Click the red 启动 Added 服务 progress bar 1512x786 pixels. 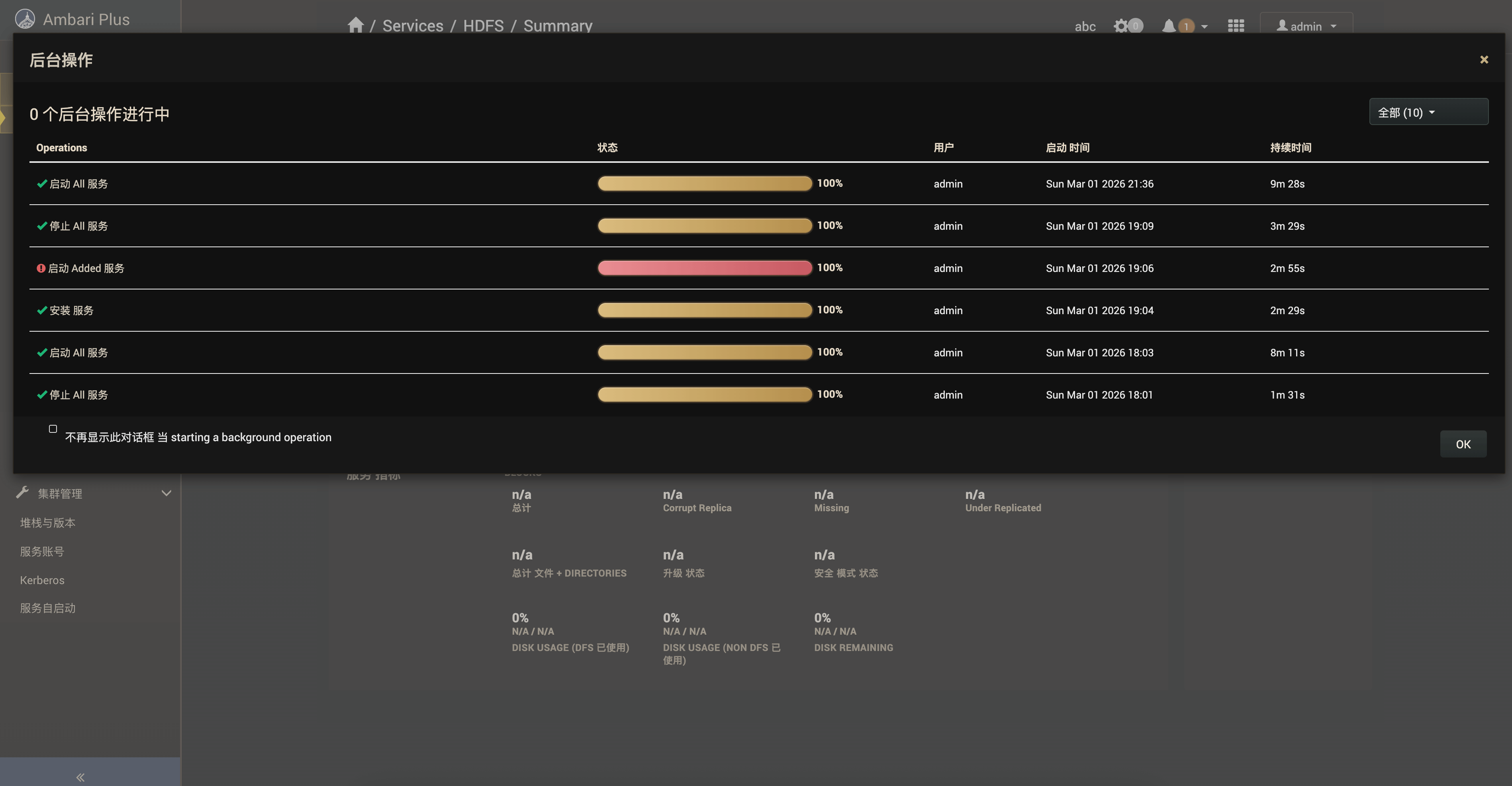[704, 268]
